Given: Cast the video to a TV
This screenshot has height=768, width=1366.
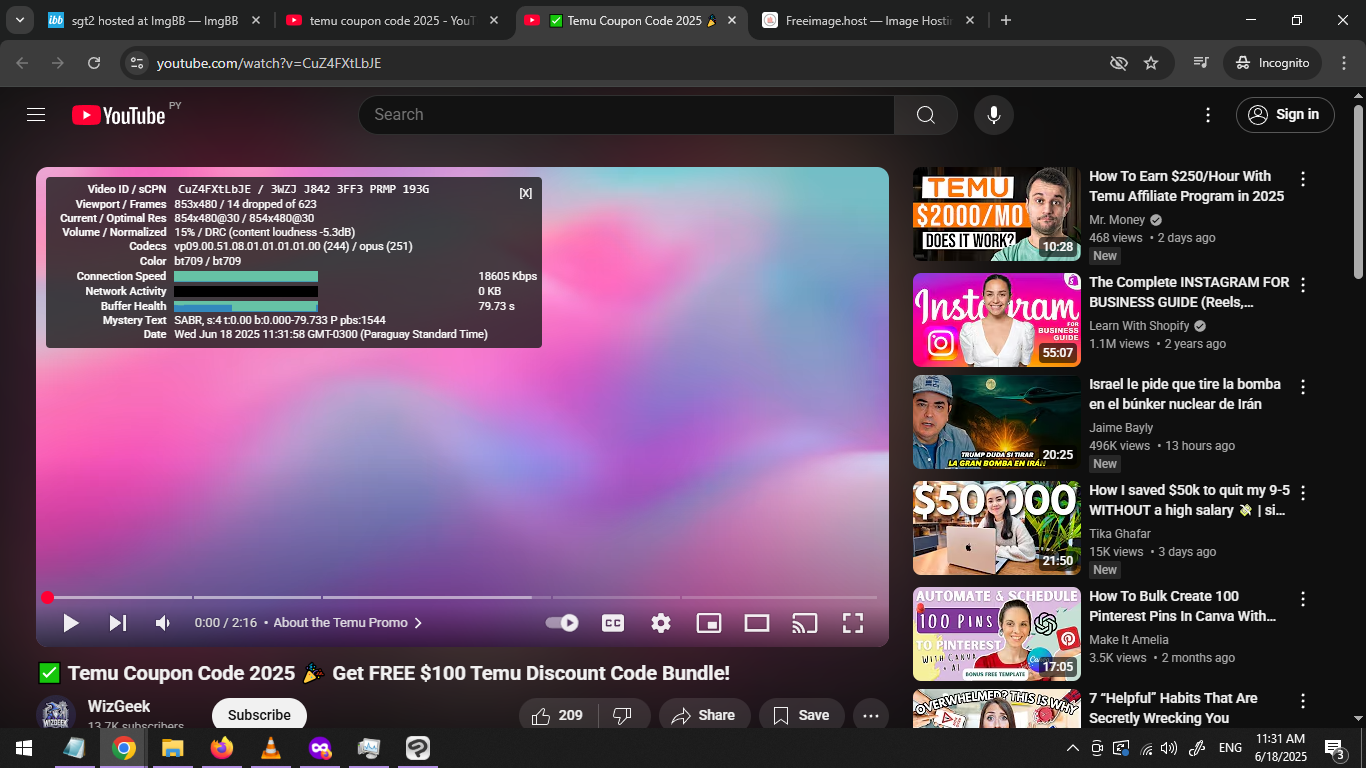Looking at the screenshot, I should click(x=805, y=623).
